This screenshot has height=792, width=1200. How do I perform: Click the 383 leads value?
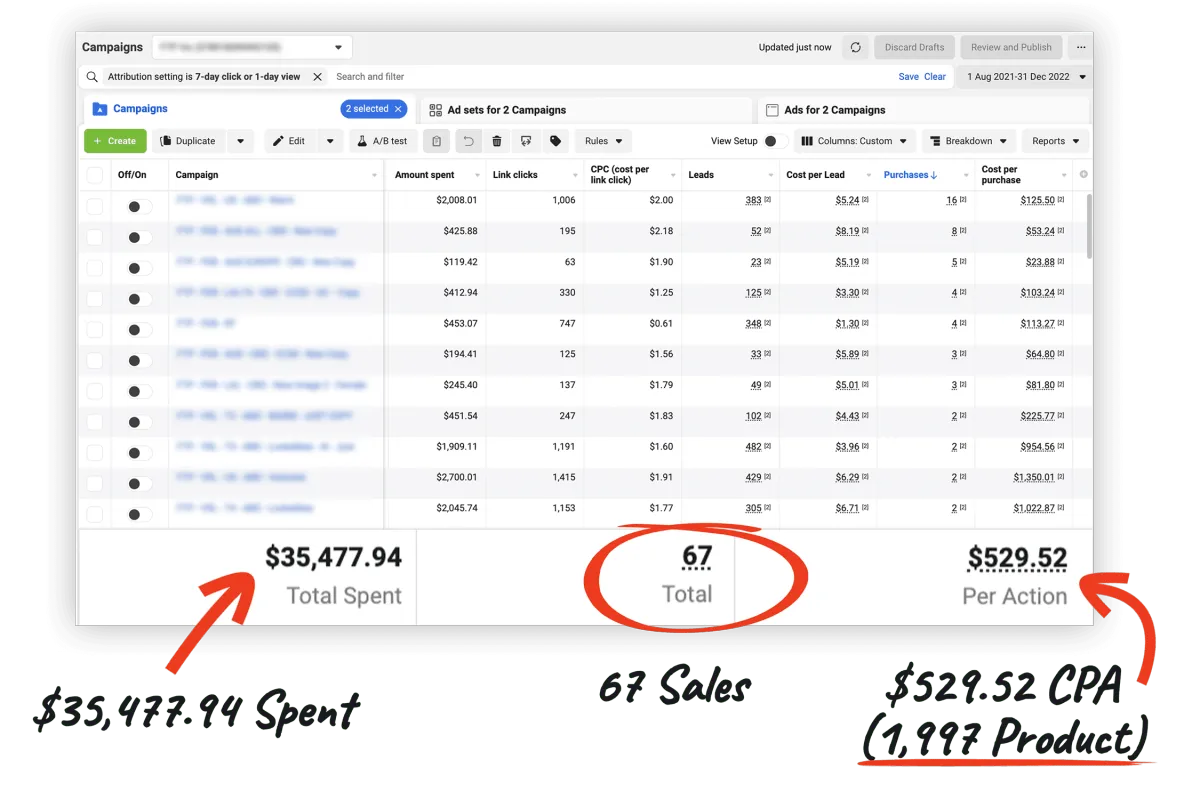tap(753, 200)
